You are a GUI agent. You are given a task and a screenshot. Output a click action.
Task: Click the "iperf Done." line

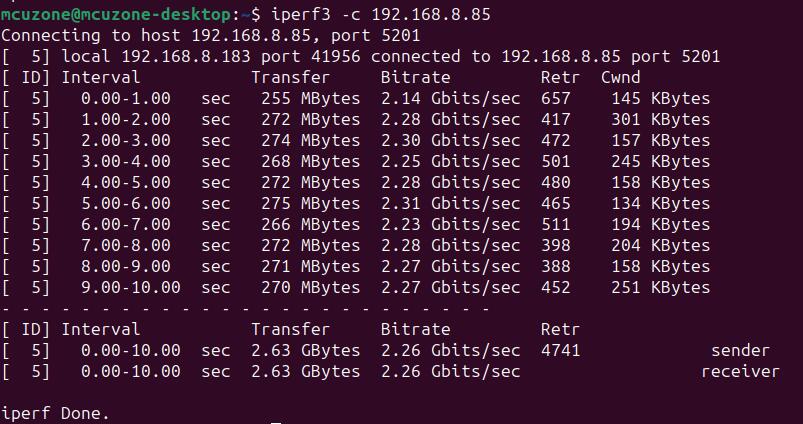click(x=55, y=413)
